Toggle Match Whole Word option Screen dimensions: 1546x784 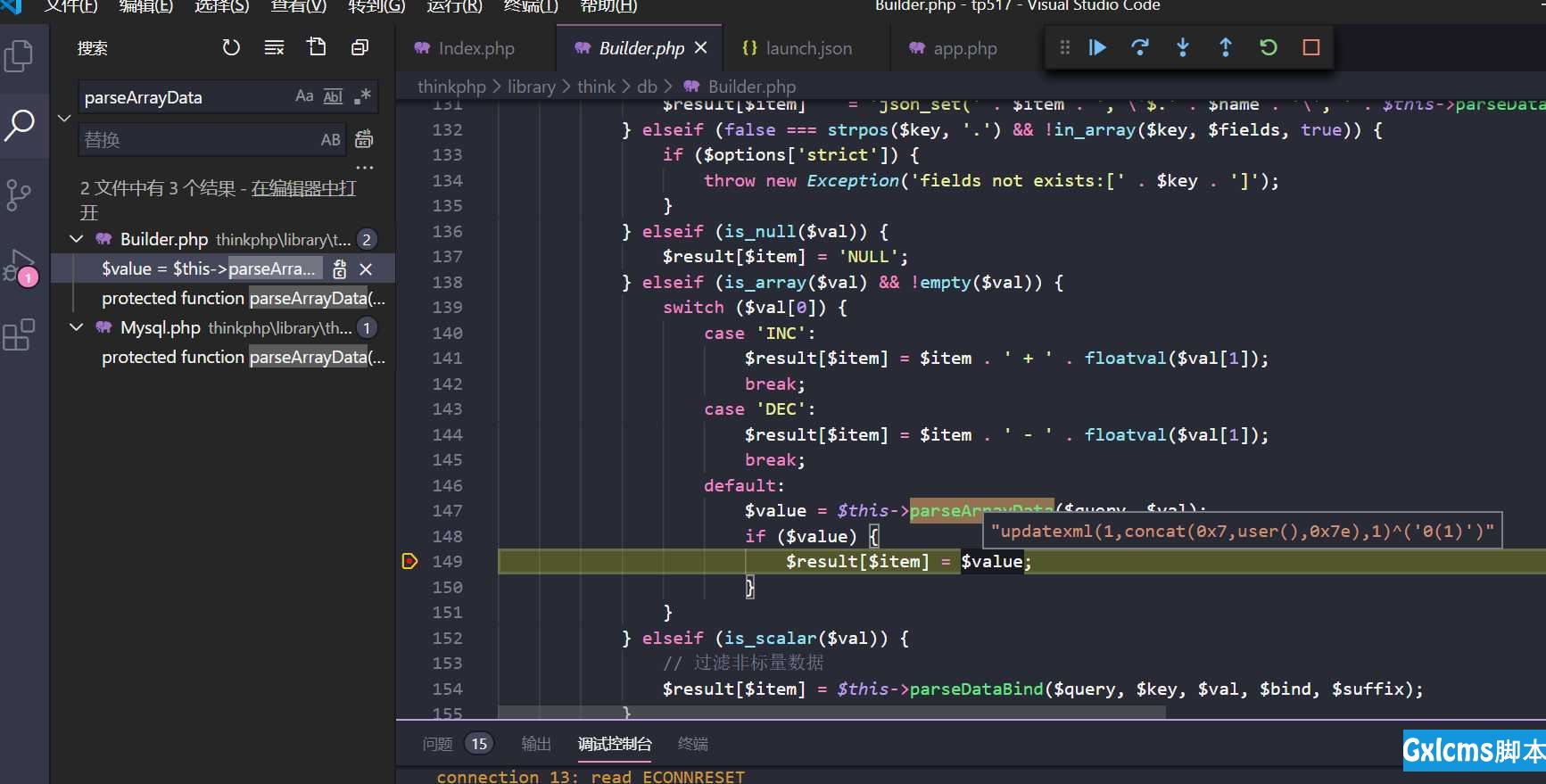click(x=333, y=96)
